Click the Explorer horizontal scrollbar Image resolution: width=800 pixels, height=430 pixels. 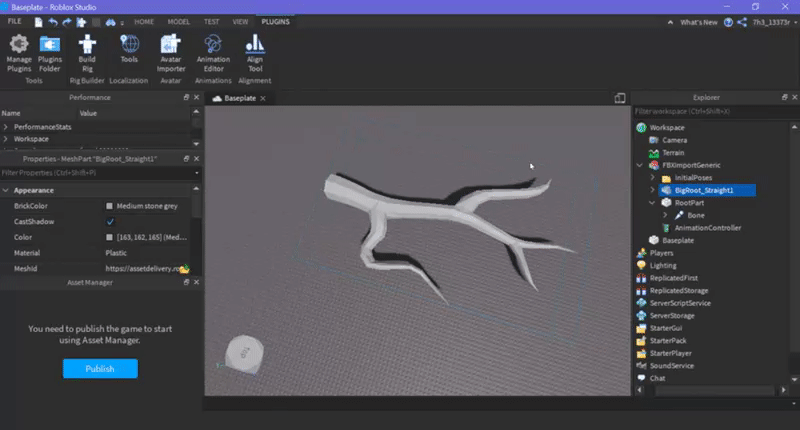[714, 390]
